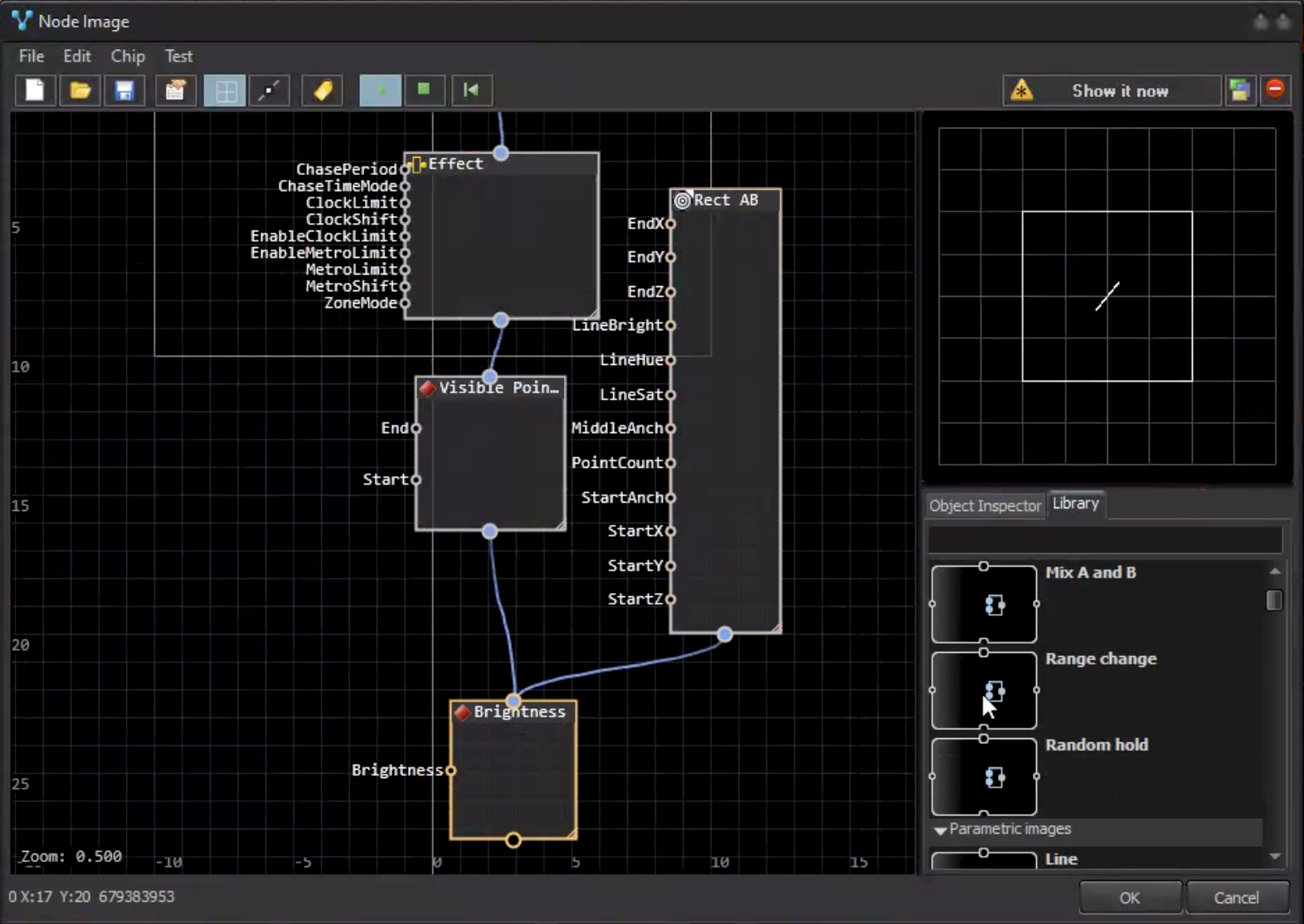Click the open folder toolbar icon
Viewport: 1304px width, 924px height.
click(x=80, y=90)
